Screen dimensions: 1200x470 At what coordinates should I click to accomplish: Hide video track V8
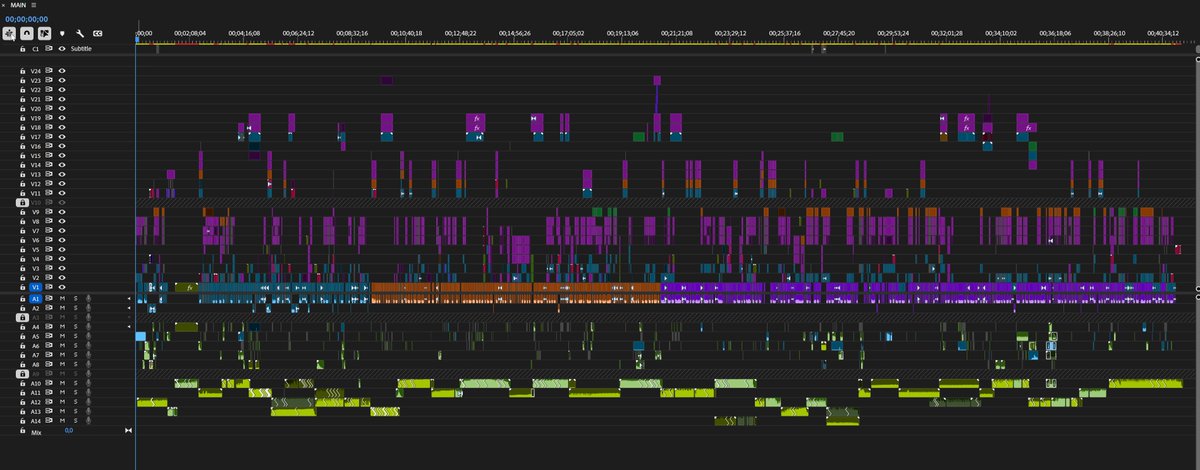(62, 221)
